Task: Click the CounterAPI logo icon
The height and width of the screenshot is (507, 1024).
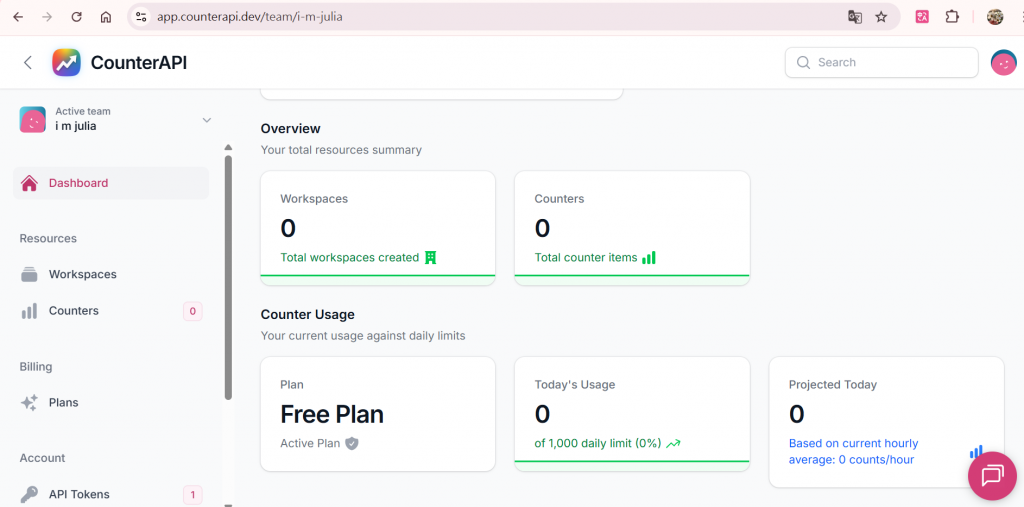Action: (x=66, y=62)
